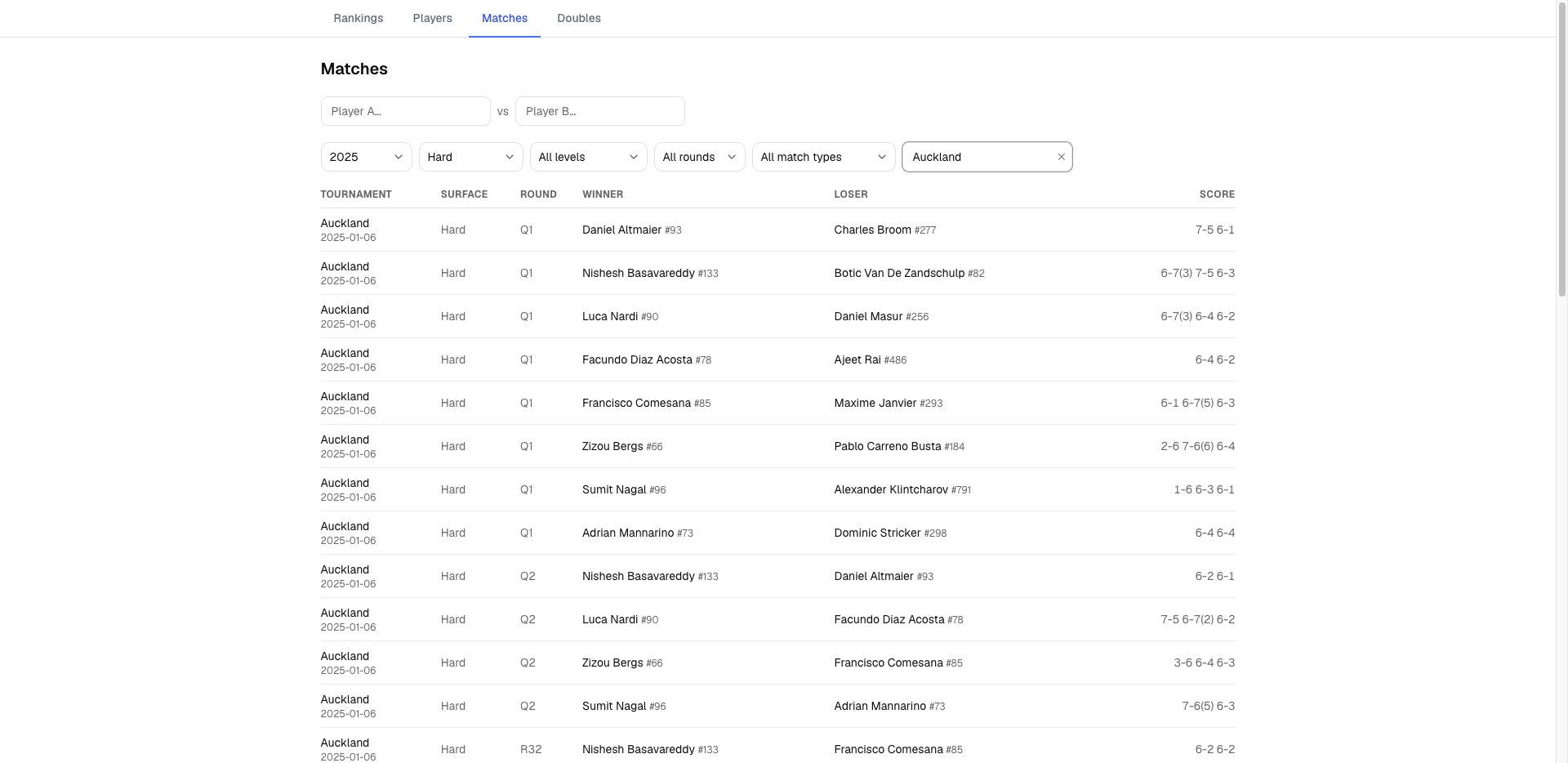Focus the Player A input field
The width and height of the screenshot is (1568, 763).
pyautogui.click(x=405, y=111)
